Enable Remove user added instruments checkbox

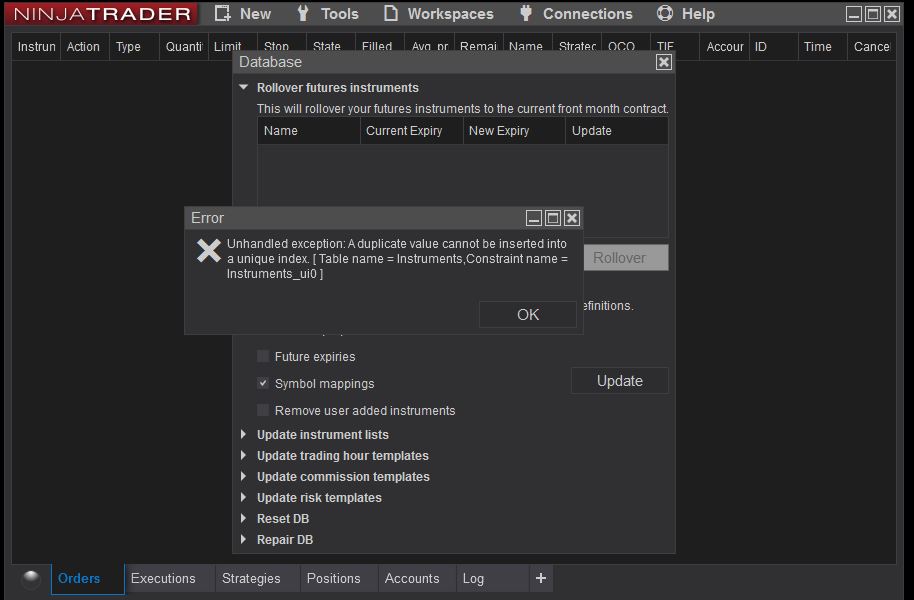pos(263,410)
